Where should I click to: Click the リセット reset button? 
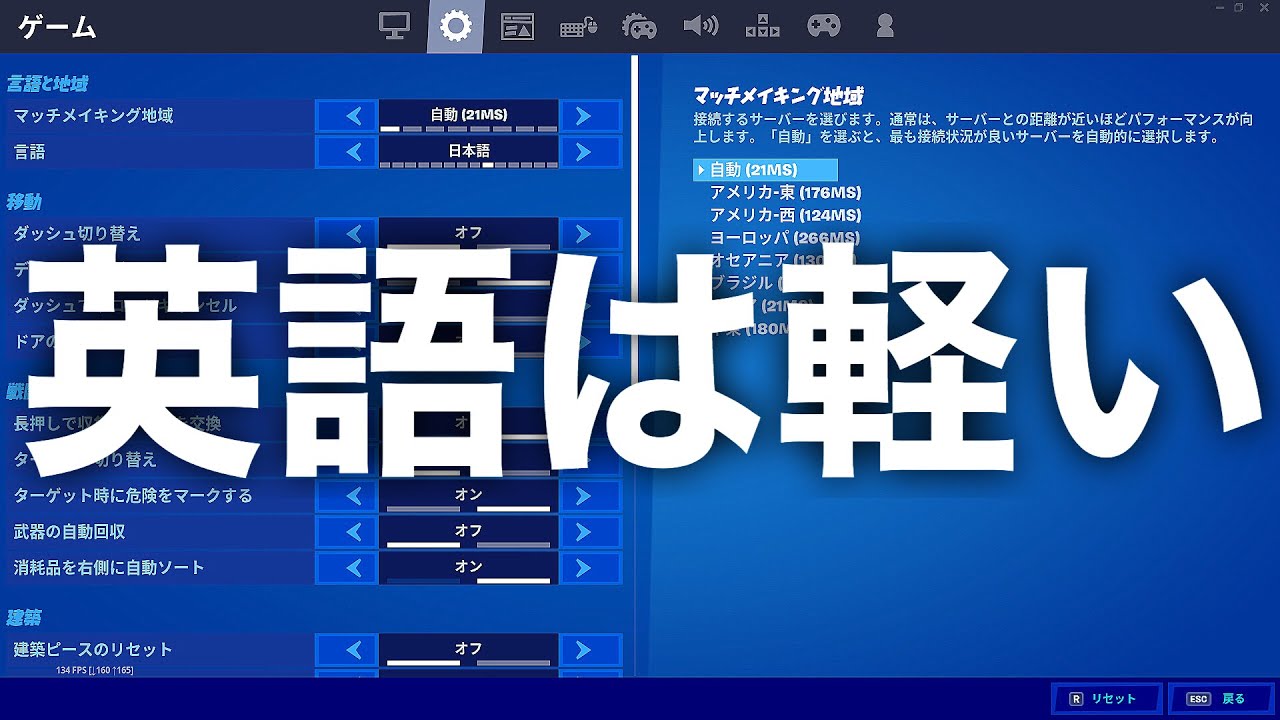[x=1106, y=699]
